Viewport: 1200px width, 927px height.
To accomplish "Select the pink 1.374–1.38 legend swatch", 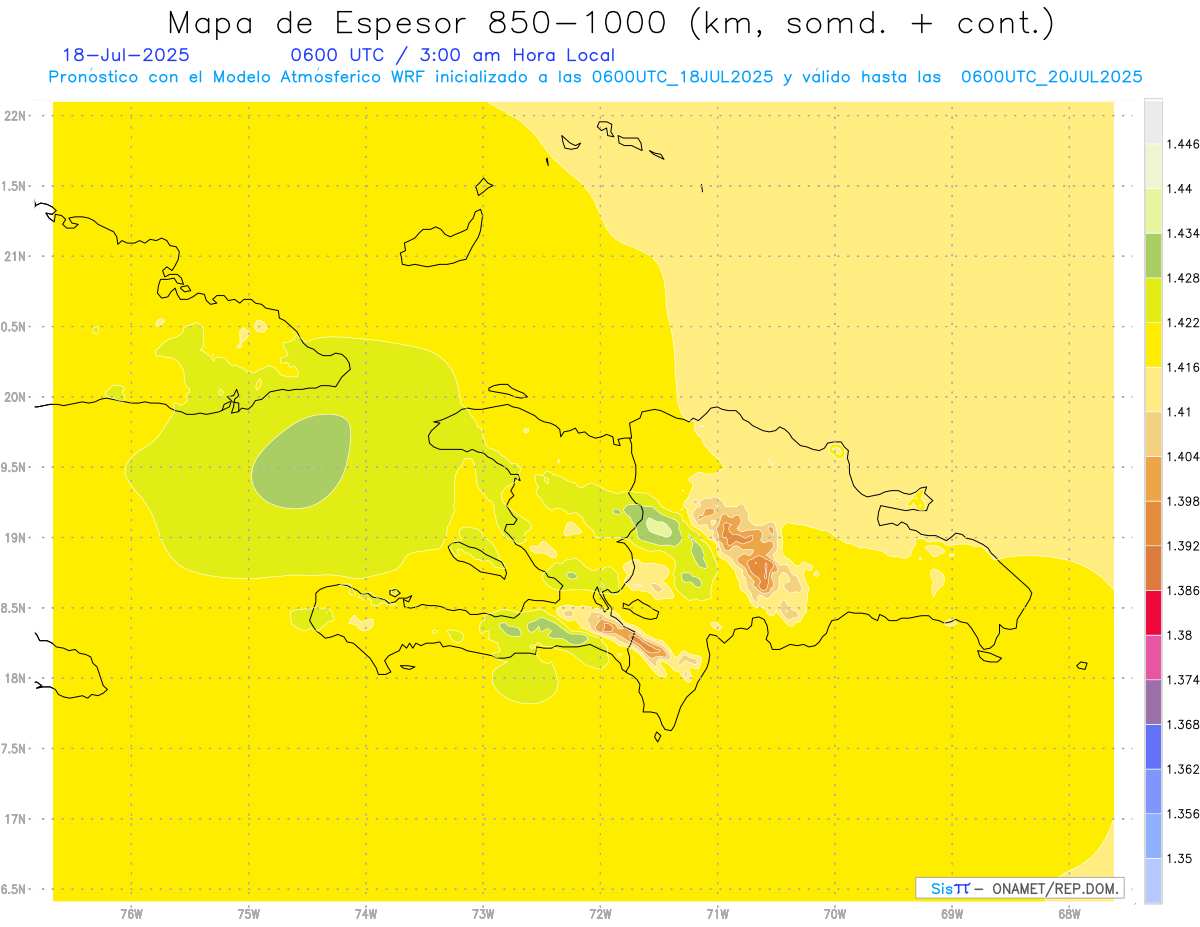I will 1154,658.
